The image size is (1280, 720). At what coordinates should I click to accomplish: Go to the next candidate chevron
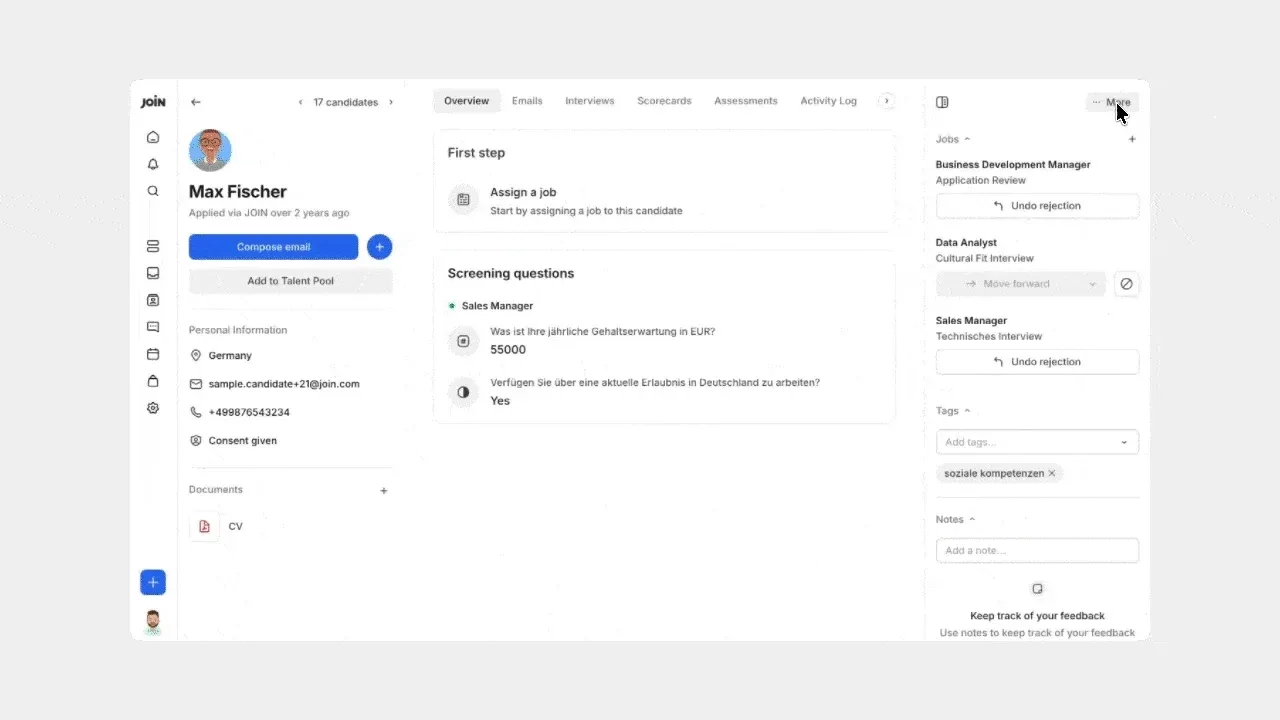[x=391, y=102]
